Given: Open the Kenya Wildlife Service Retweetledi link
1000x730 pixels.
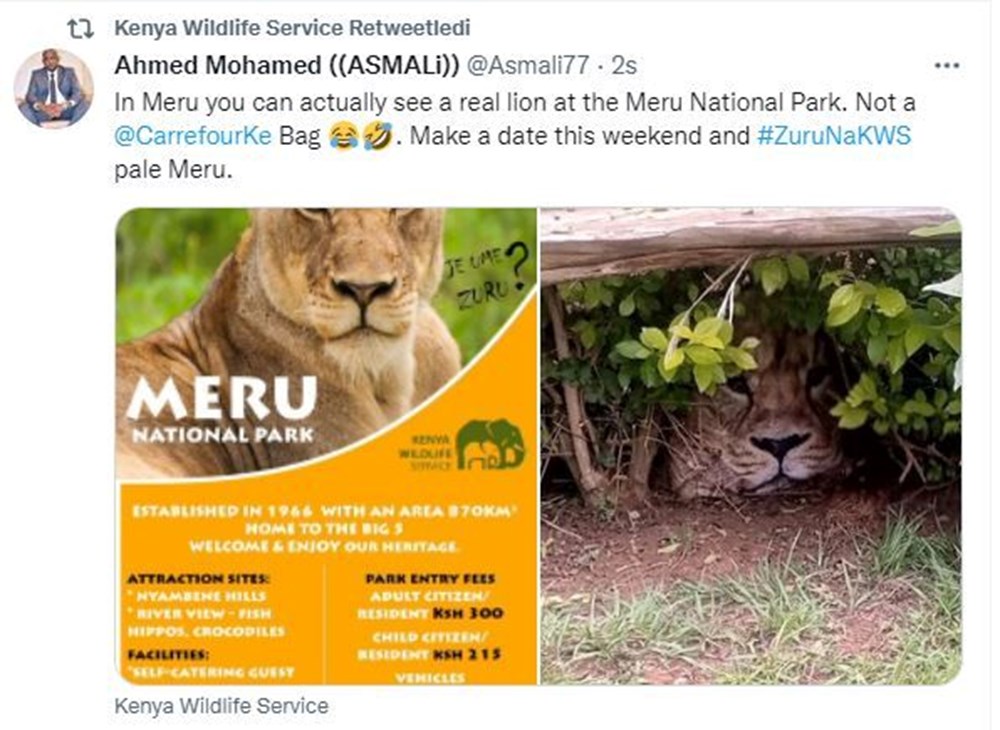Looking at the screenshot, I should pyautogui.click(x=293, y=27).
